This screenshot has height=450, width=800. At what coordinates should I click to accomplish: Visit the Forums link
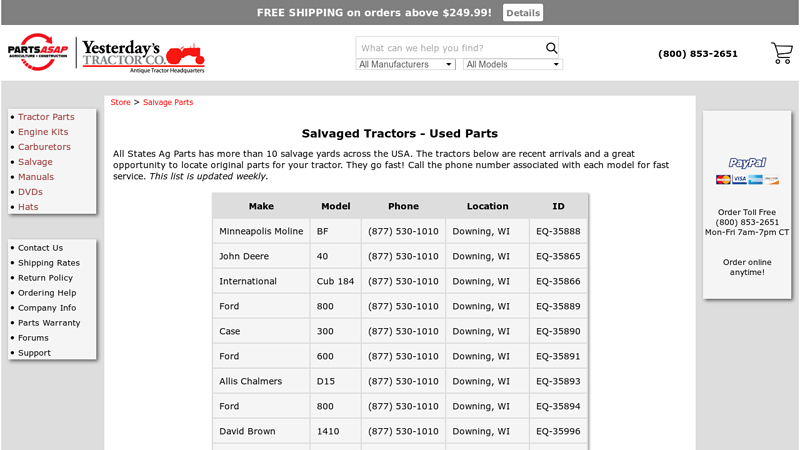(x=33, y=338)
